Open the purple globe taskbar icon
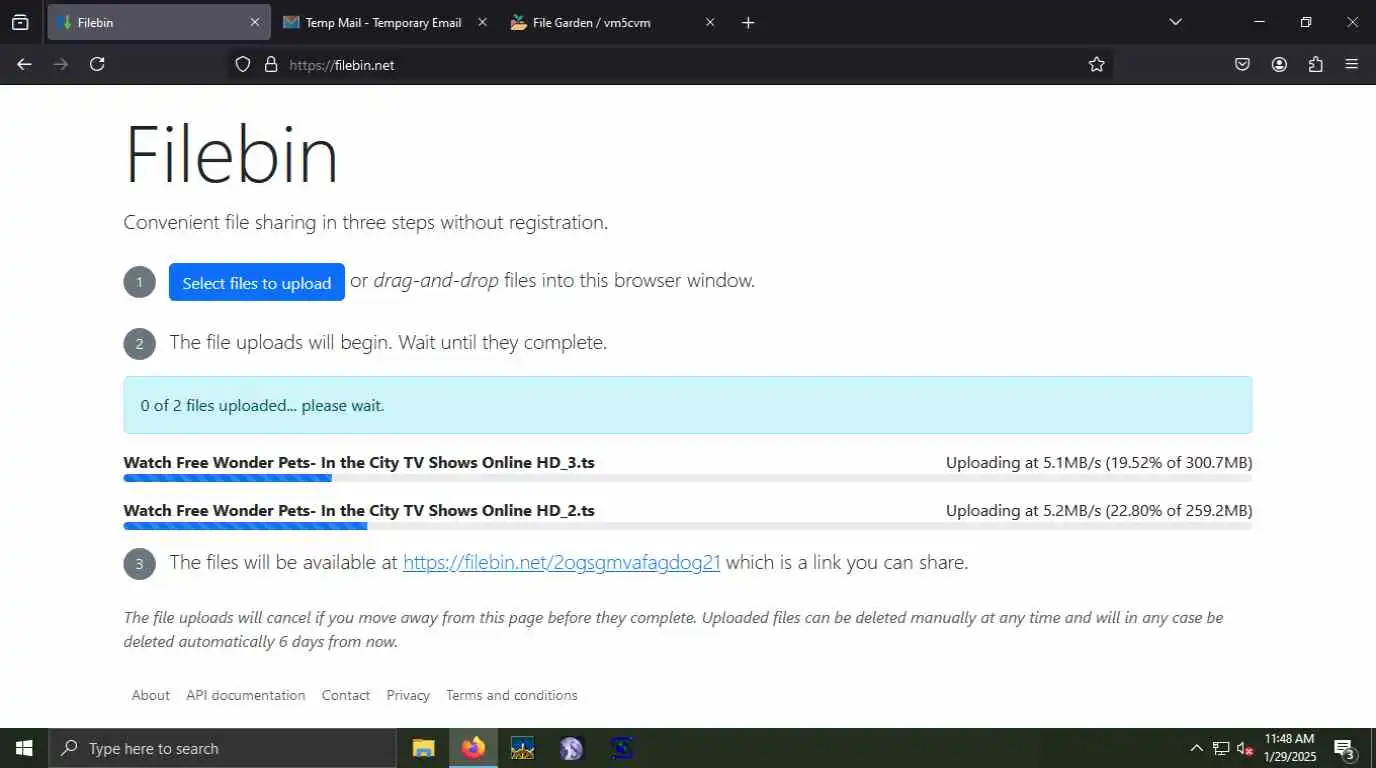 pyautogui.click(x=571, y=748)
